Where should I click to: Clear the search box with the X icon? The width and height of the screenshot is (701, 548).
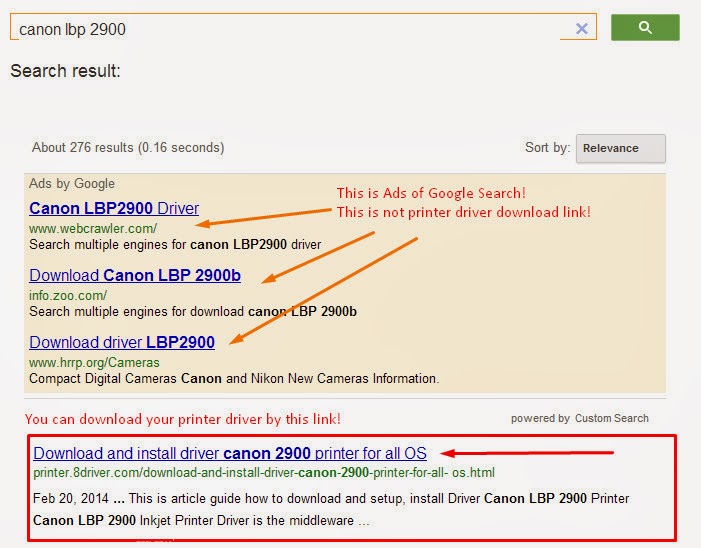(x=582, y=29)
